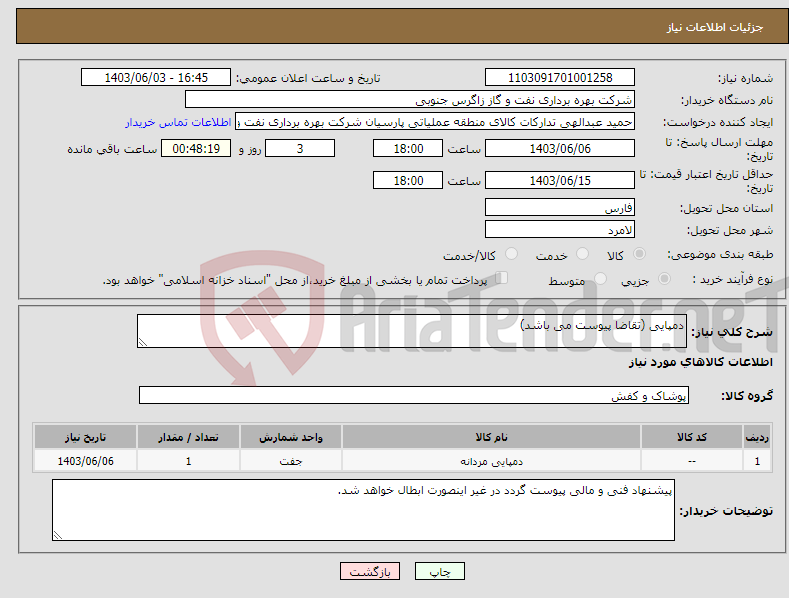Click the delivery city field لامرد

click(560, 230)
